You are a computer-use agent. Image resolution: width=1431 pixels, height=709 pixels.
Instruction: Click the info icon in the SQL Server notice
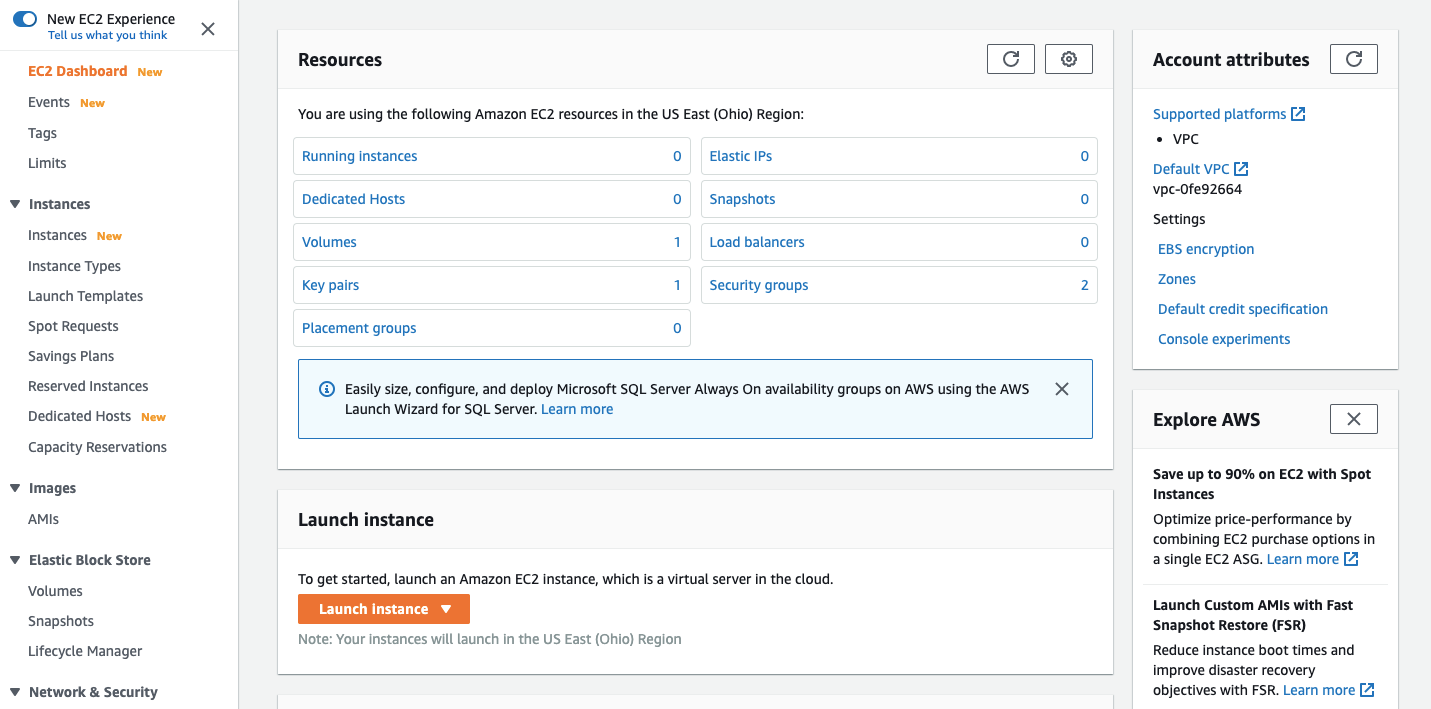[326, 389]
